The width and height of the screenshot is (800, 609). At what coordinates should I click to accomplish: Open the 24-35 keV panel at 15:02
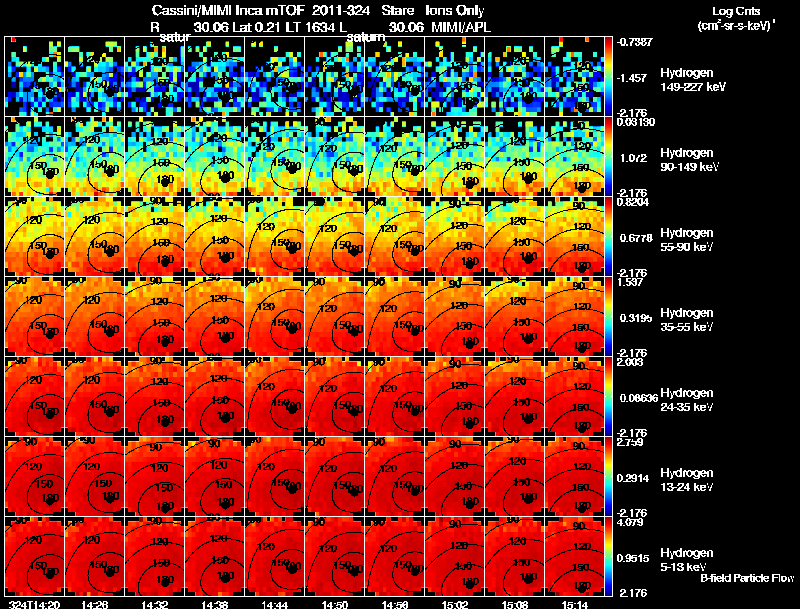pos(455,397)
